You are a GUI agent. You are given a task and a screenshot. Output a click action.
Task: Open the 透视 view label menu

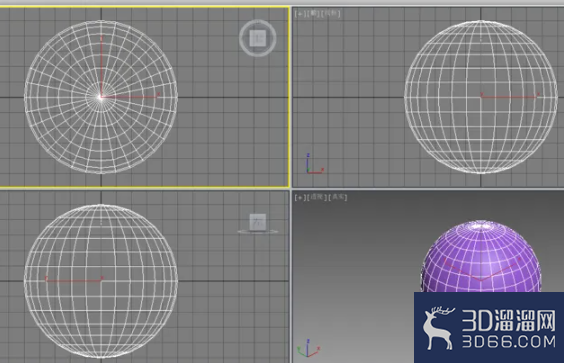tap(317, 197)
